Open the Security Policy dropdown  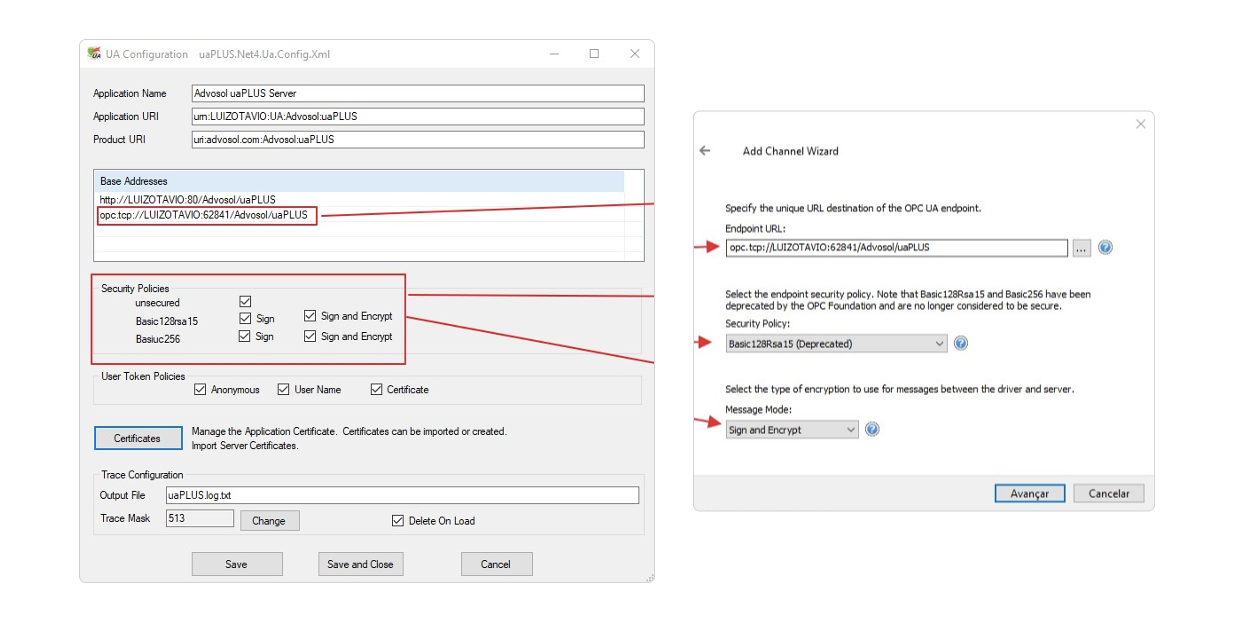click(x=836, y=343)
